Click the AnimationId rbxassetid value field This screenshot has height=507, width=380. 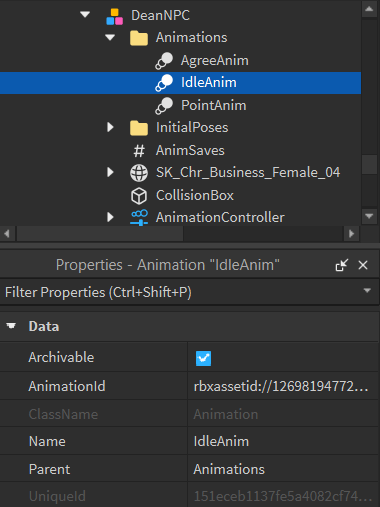click(283, 386)
